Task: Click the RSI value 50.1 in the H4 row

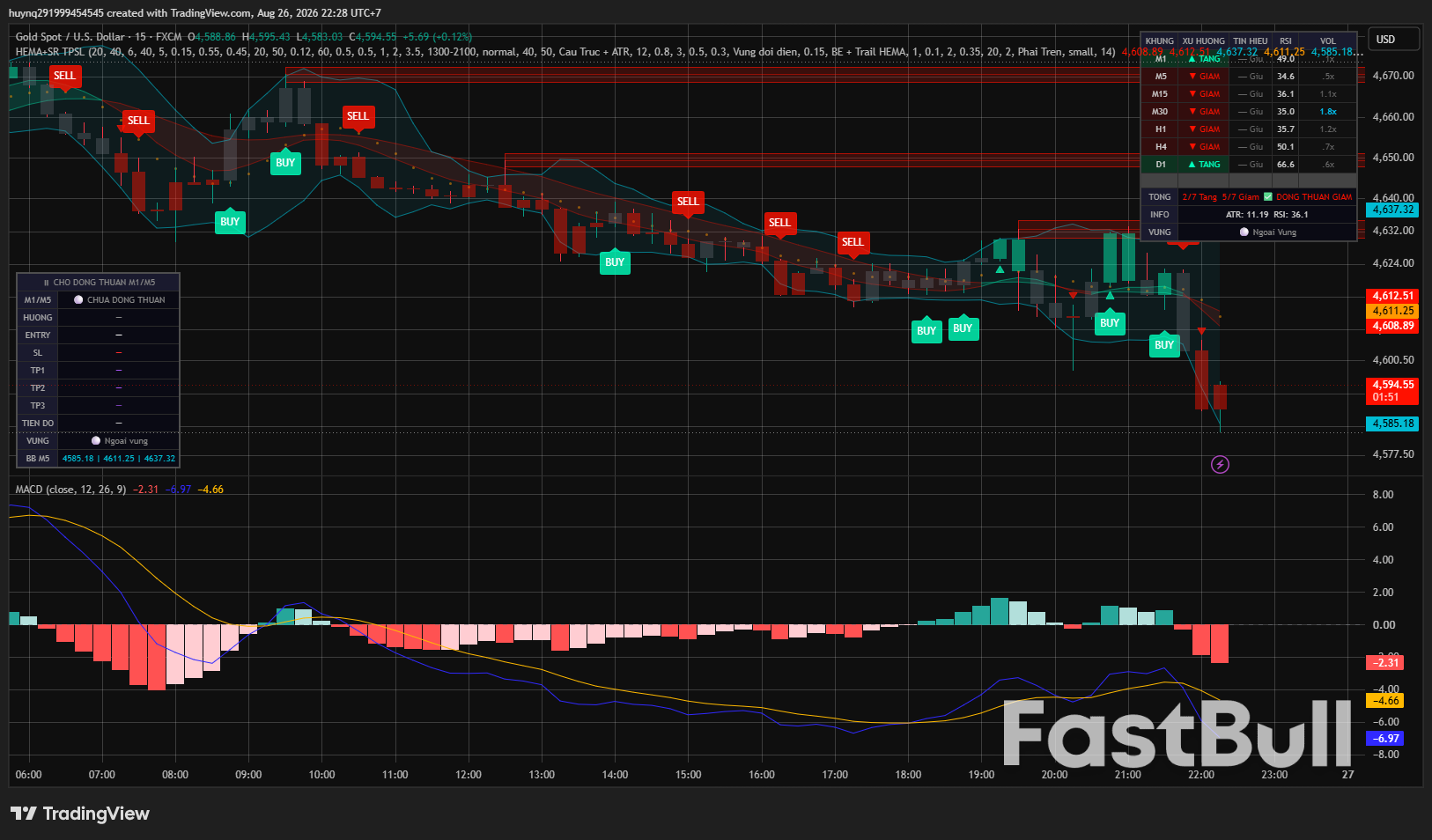Action: (1286, 147)
